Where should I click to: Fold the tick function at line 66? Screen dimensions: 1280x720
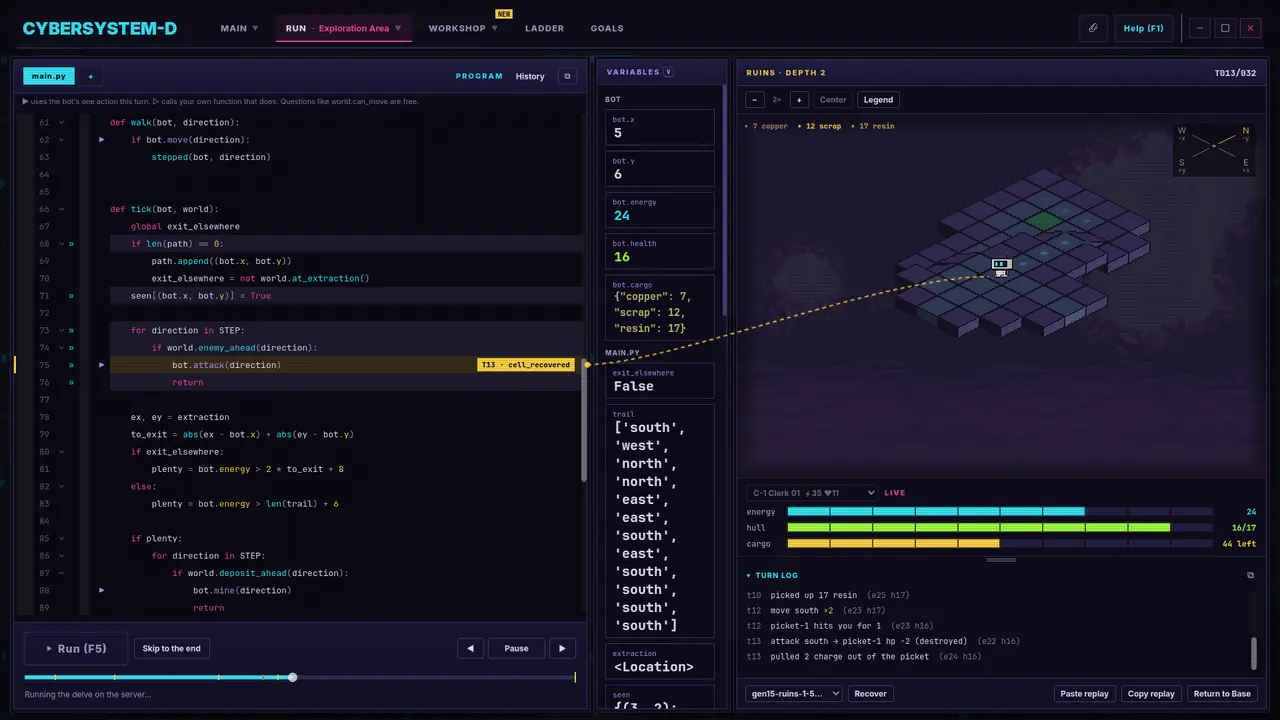click(x=61, y=209)
